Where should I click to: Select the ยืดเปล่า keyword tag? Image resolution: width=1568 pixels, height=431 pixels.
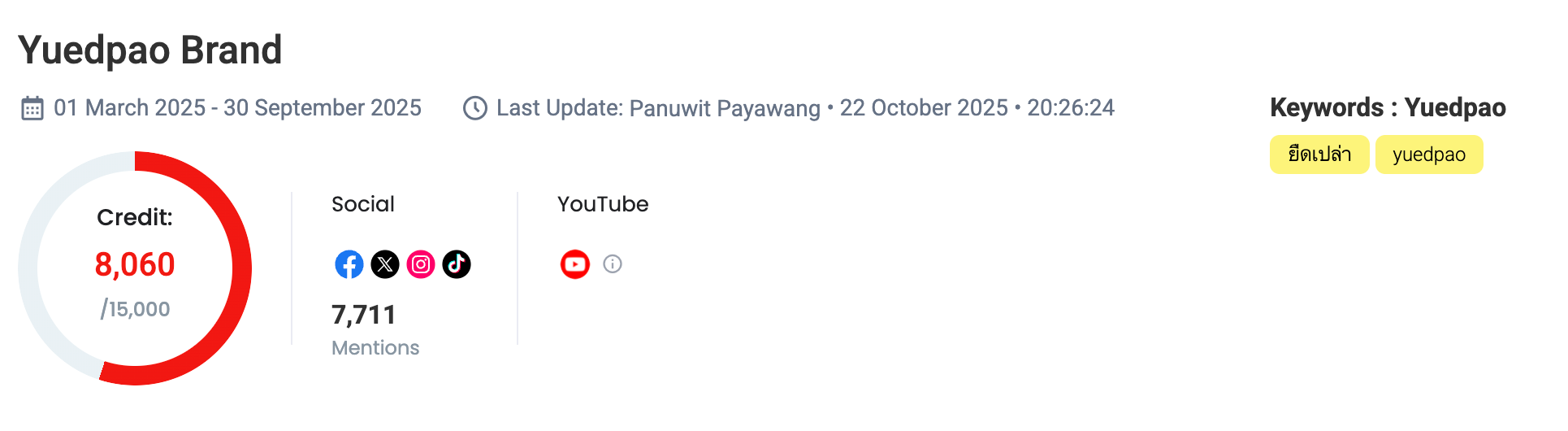[x=1319, y=155]
